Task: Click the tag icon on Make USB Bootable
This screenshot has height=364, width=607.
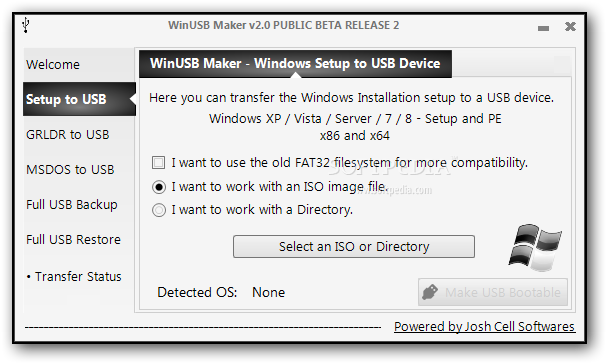Action: click(430, 292)
